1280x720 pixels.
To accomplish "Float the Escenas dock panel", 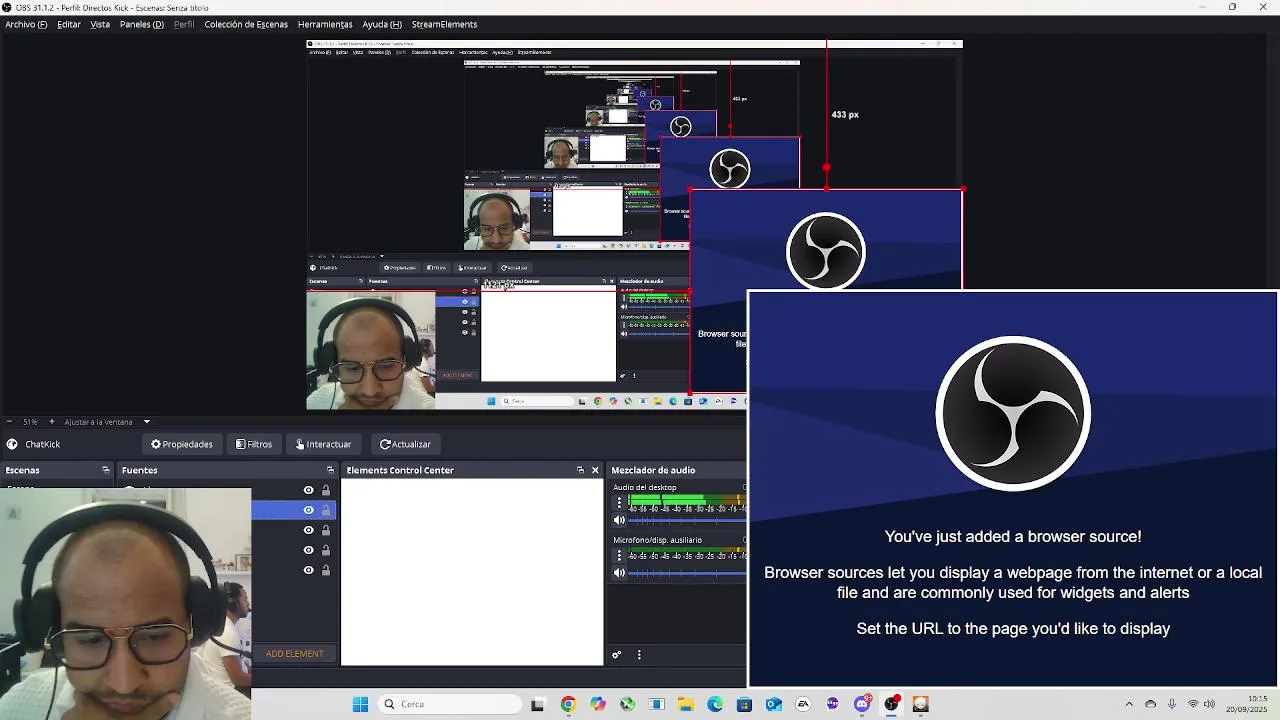I will 105,470.
